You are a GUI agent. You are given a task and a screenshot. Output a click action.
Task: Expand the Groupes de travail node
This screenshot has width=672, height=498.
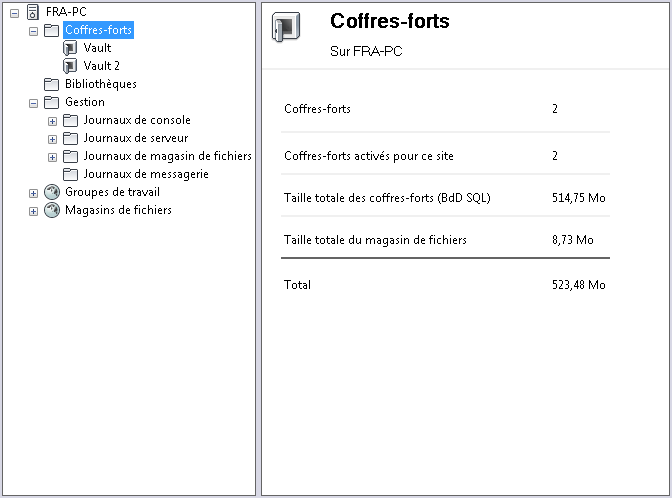33,192
